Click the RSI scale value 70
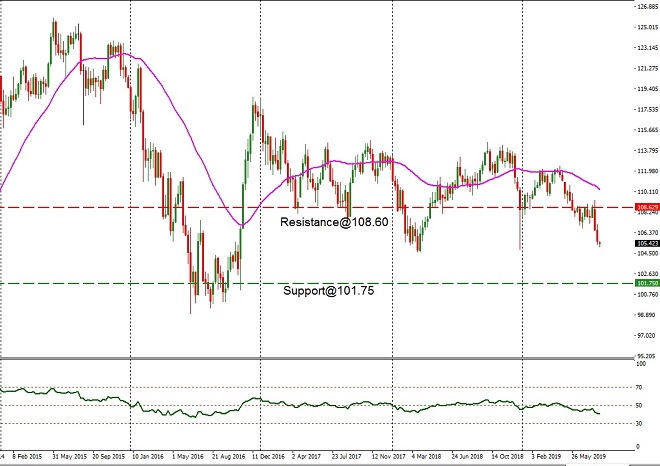This screenshot has width=660, height=466. 639,387
